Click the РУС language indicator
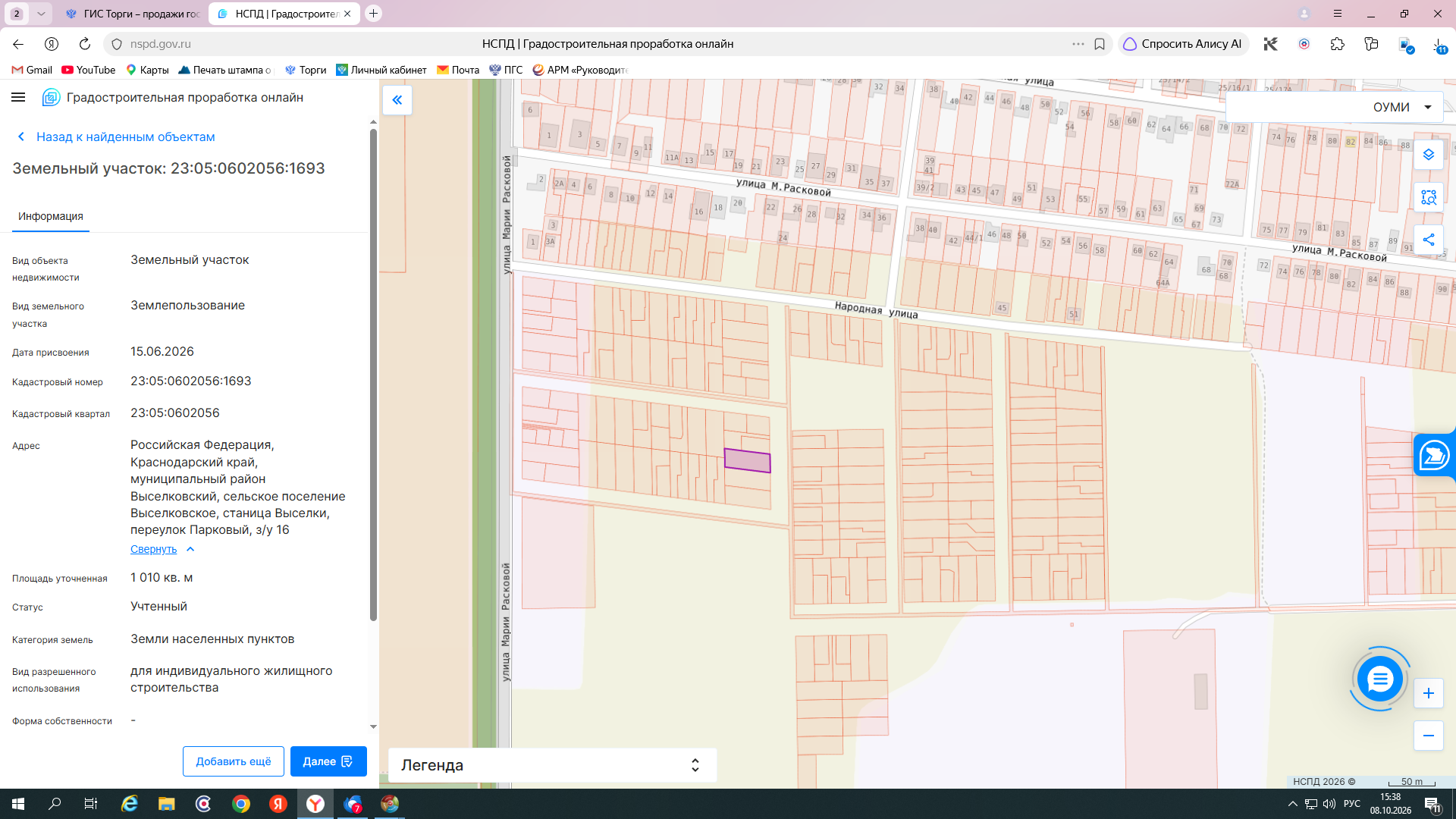Screen dimensions: 1456x819 point(1352,804)
